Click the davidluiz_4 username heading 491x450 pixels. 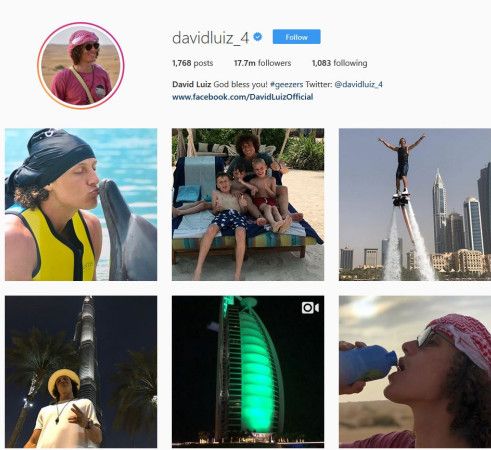pos(210,37)
